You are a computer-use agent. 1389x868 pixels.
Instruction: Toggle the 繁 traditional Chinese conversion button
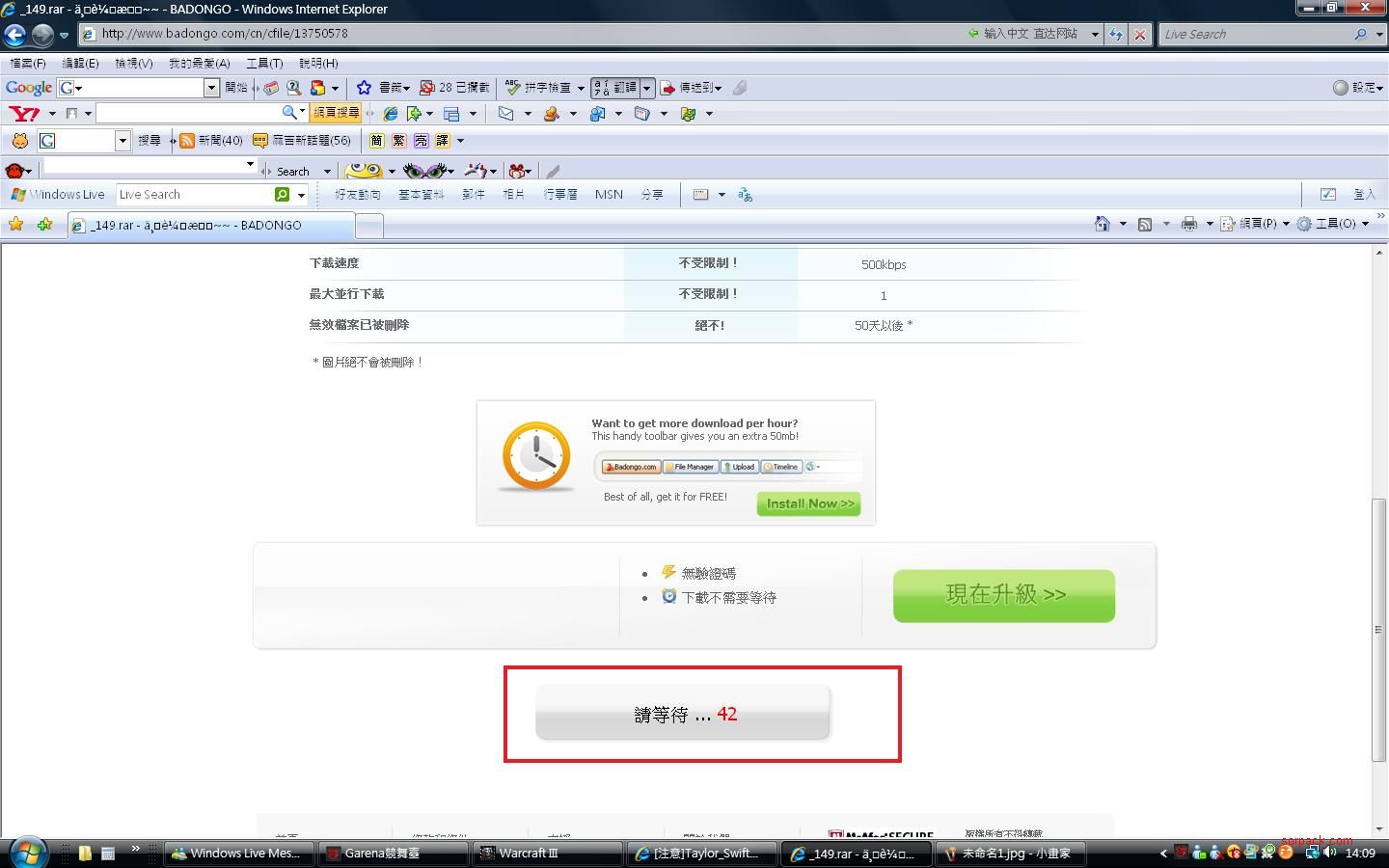(x=398, y=141)
